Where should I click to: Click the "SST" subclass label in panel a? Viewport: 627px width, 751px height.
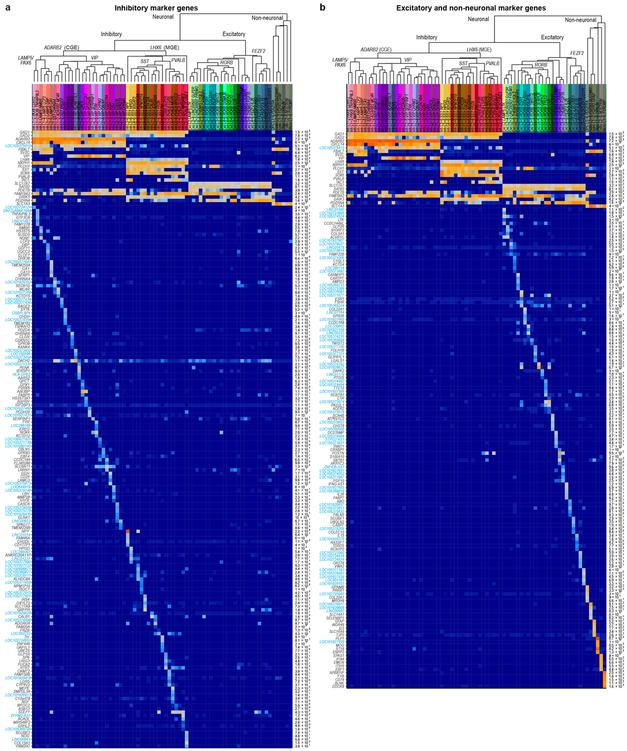tap(145, 61)
